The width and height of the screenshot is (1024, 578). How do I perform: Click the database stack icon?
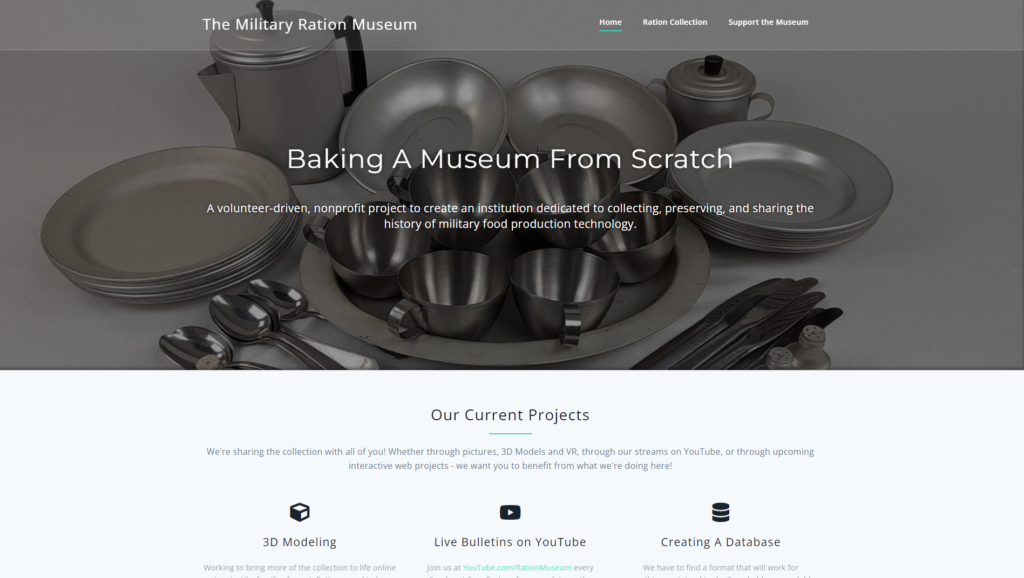720,512
